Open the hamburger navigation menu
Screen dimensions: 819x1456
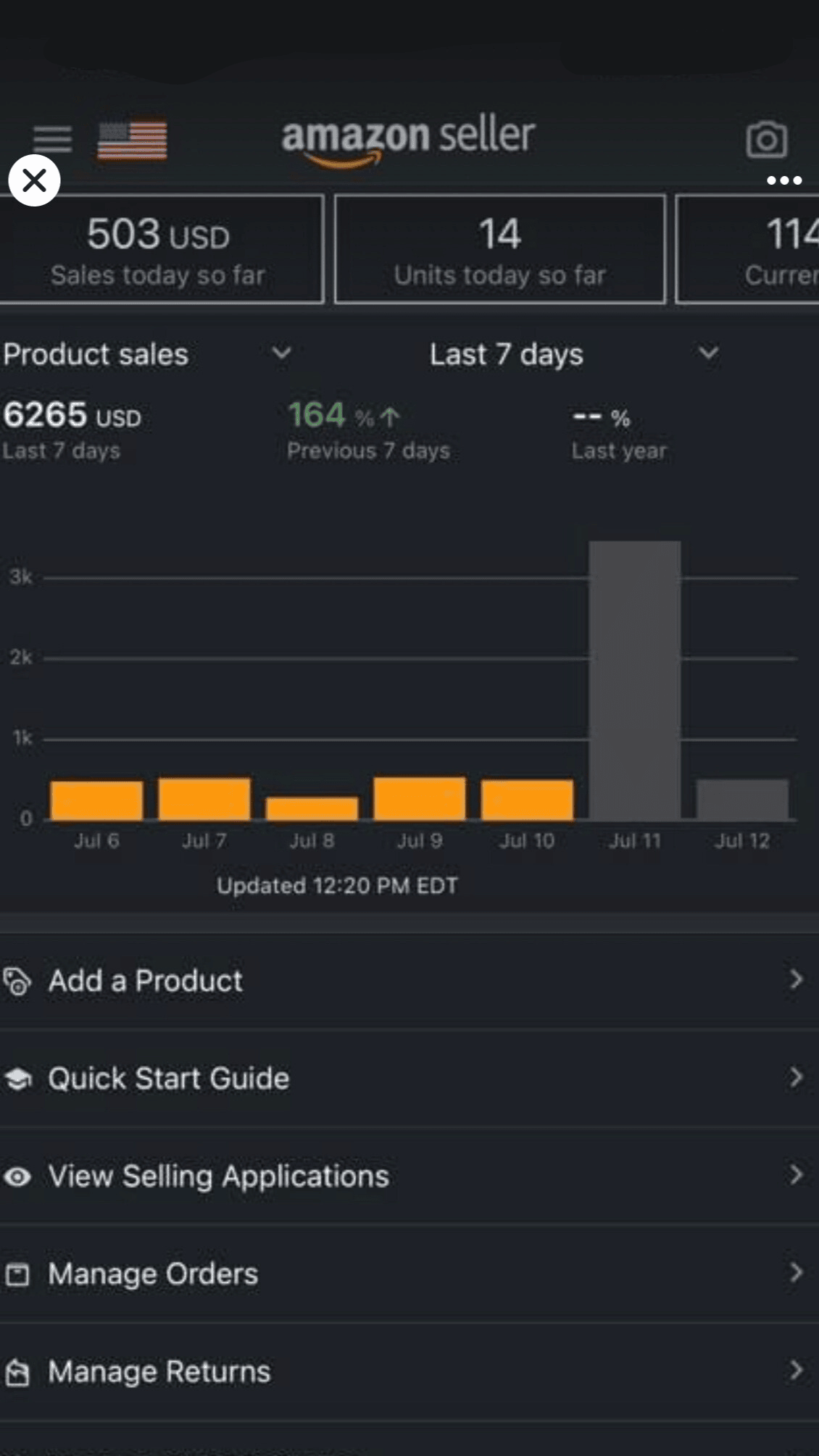coord(52,139)
